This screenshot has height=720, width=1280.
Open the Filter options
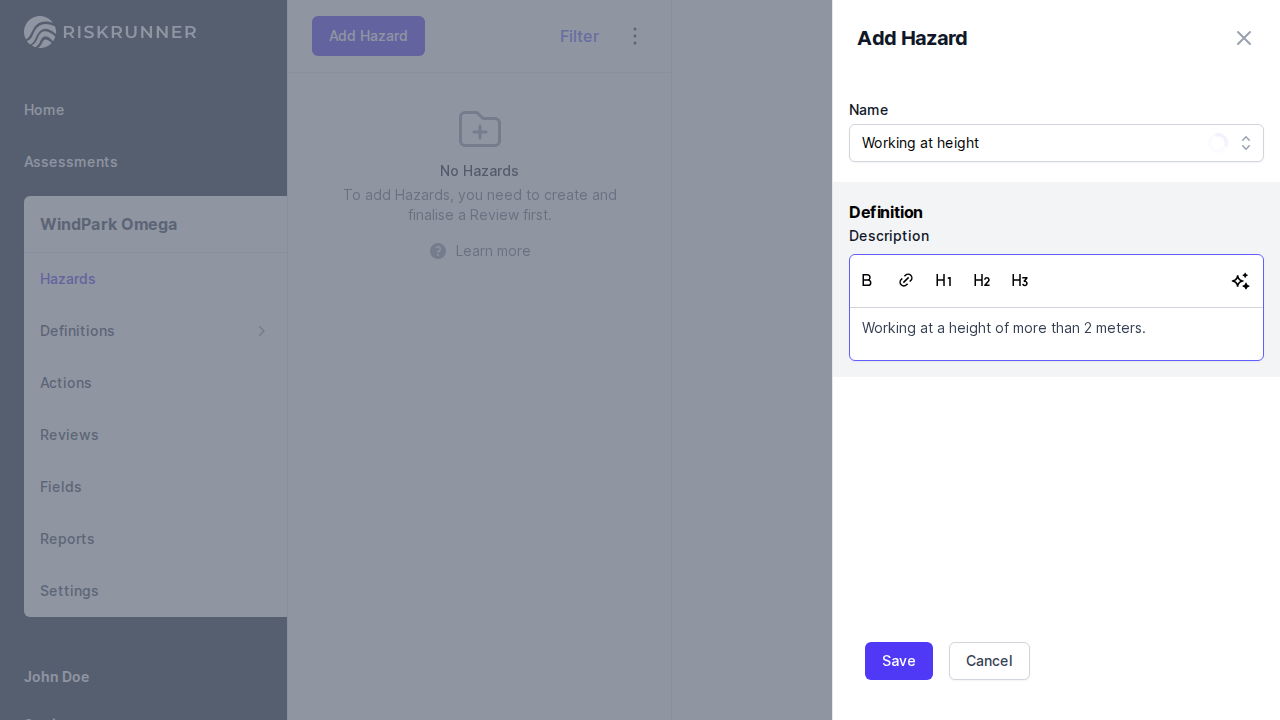point(579,36)
